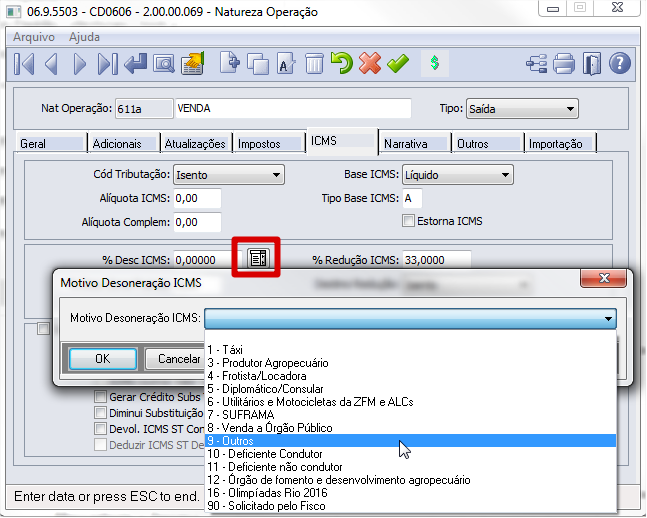647x518 pixels.
Task: Toggle Devol. ICMS ST checkbox
Action: coord(100,429)
